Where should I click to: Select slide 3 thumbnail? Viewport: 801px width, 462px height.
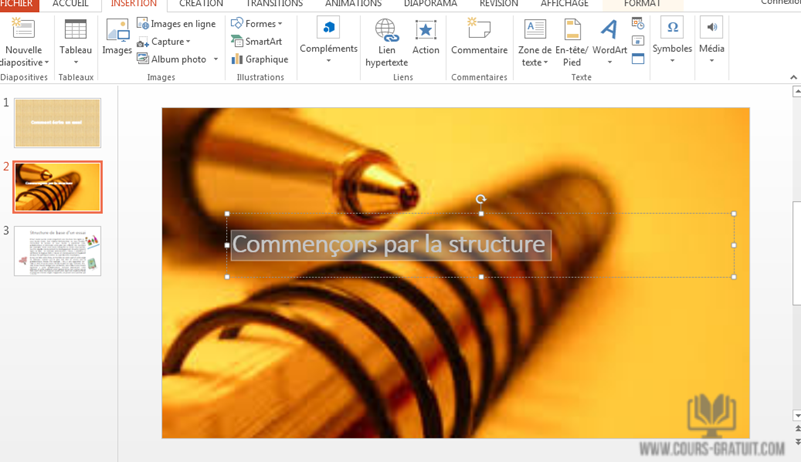tap(58, 251)
